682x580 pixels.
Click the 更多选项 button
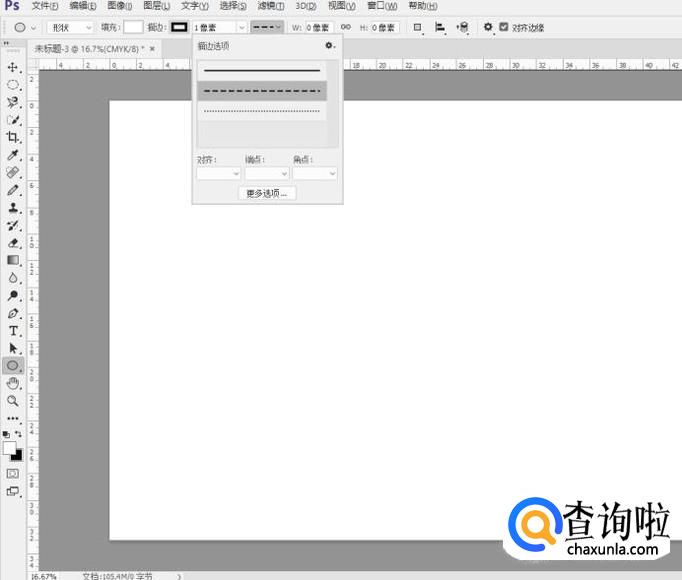pyautogui.click(x=267, y=193)
